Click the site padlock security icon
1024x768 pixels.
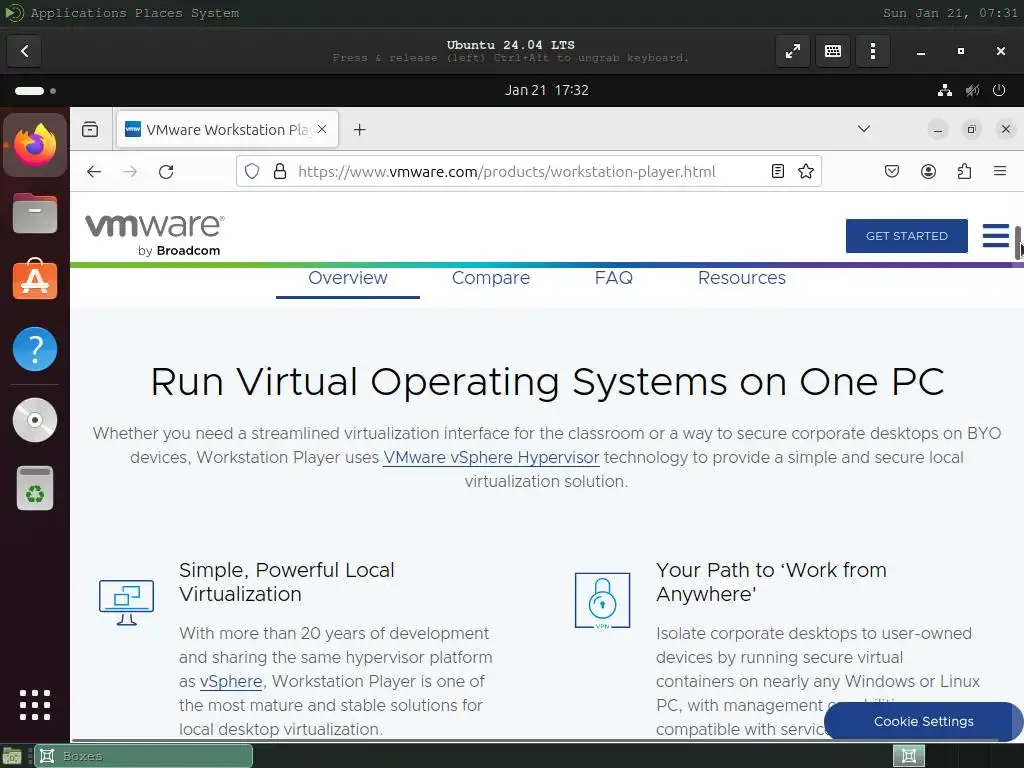pos(280,172)
